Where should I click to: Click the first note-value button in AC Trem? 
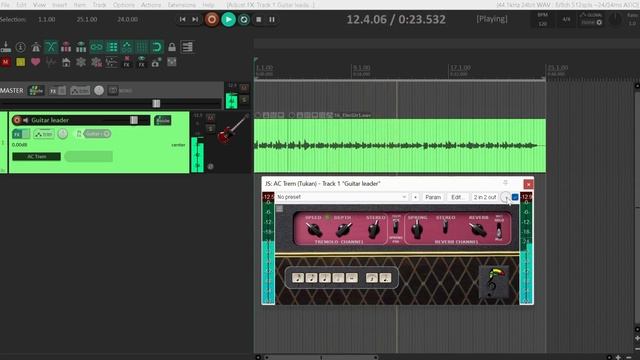(x=298, y=278)
